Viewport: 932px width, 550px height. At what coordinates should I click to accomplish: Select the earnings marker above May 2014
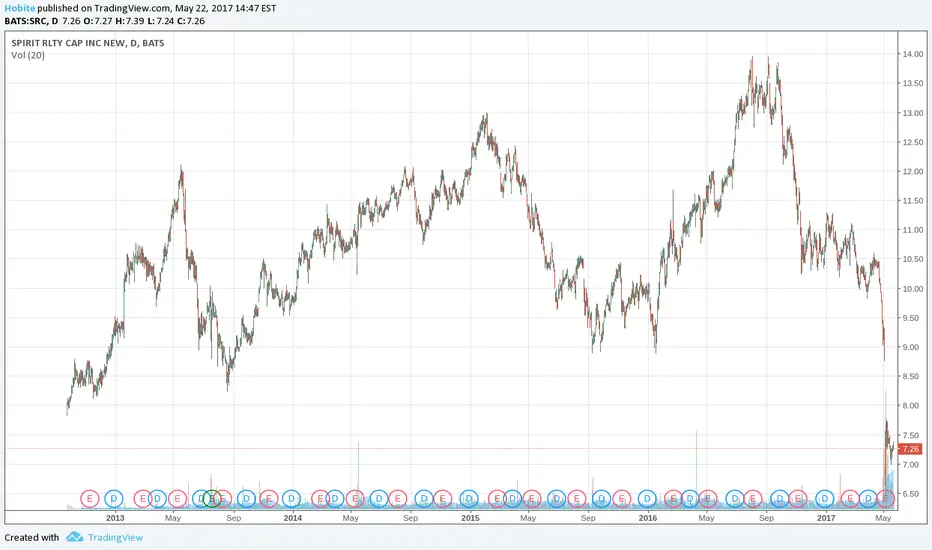(x=355, y=498)
